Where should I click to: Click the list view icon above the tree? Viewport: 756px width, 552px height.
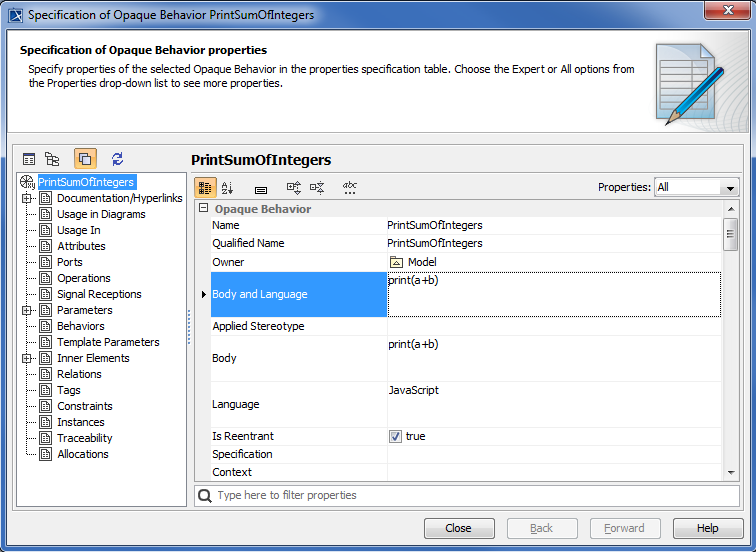pyautogui.click(x=29, y=159)
